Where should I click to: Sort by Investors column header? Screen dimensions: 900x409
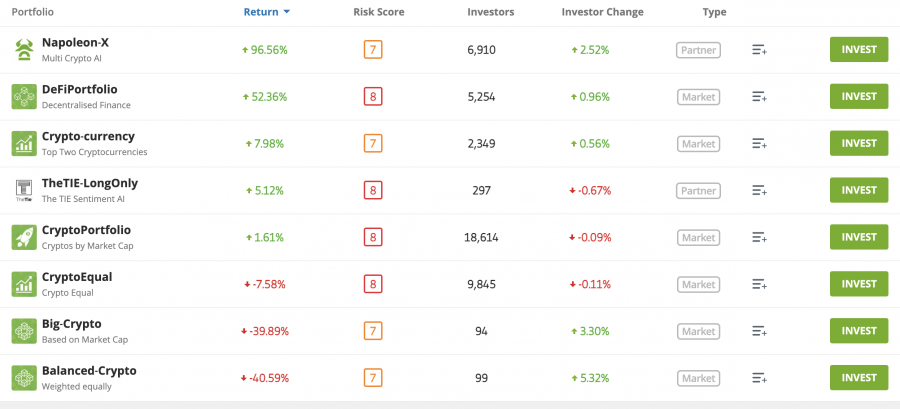click(x=491, y=12)
